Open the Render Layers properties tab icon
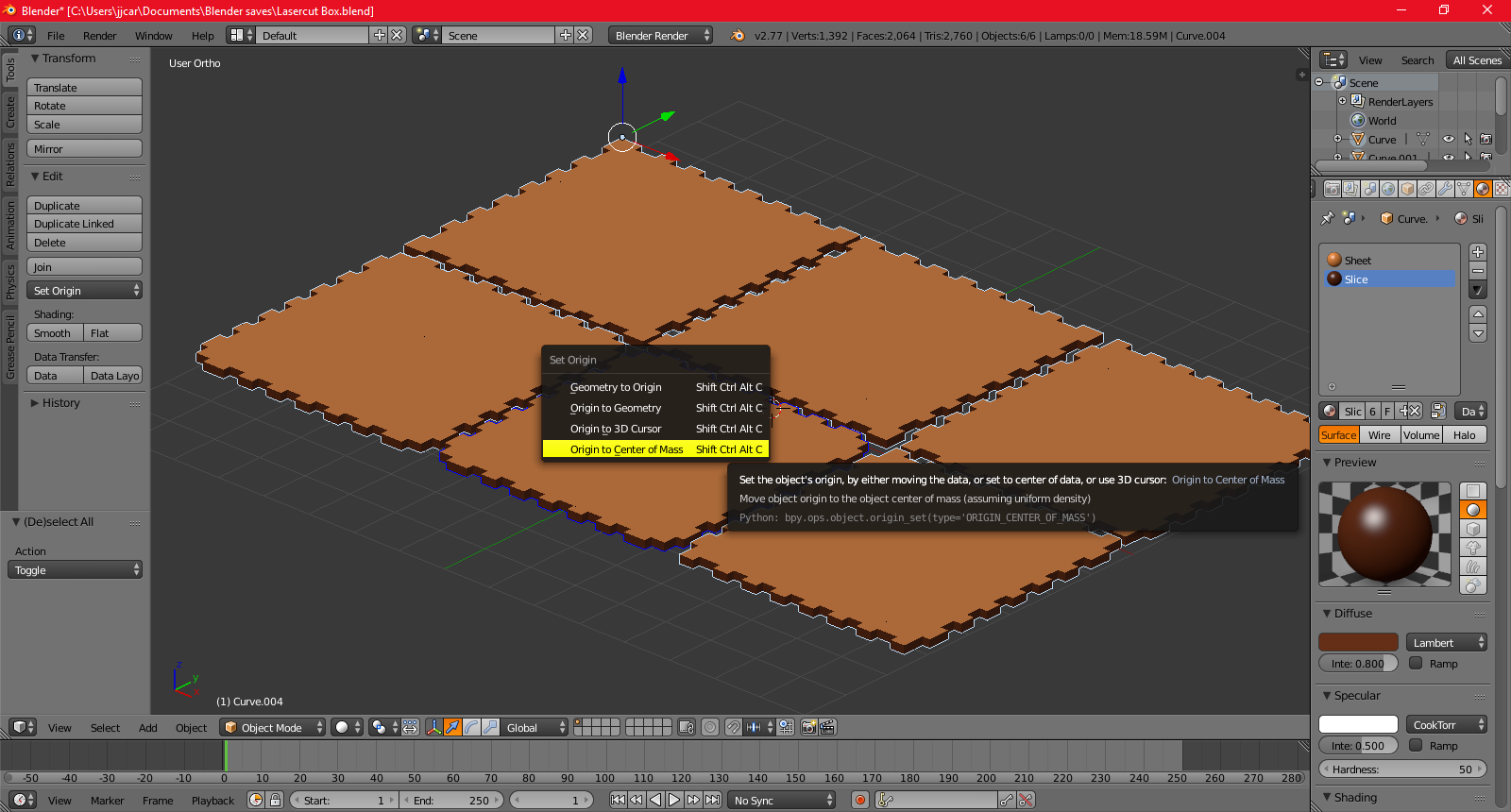Viewport: 1511px width, 812px height. (1350, 189)
